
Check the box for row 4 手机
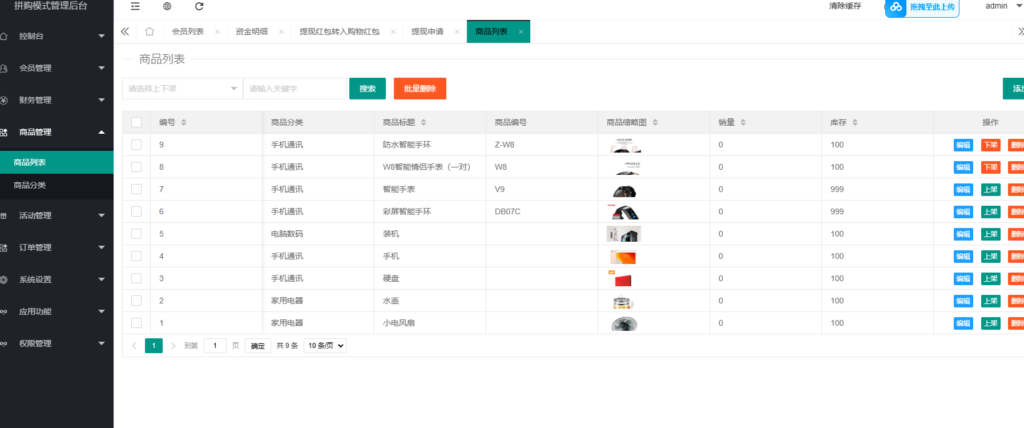pyautogui.click(x=136, y=255)
